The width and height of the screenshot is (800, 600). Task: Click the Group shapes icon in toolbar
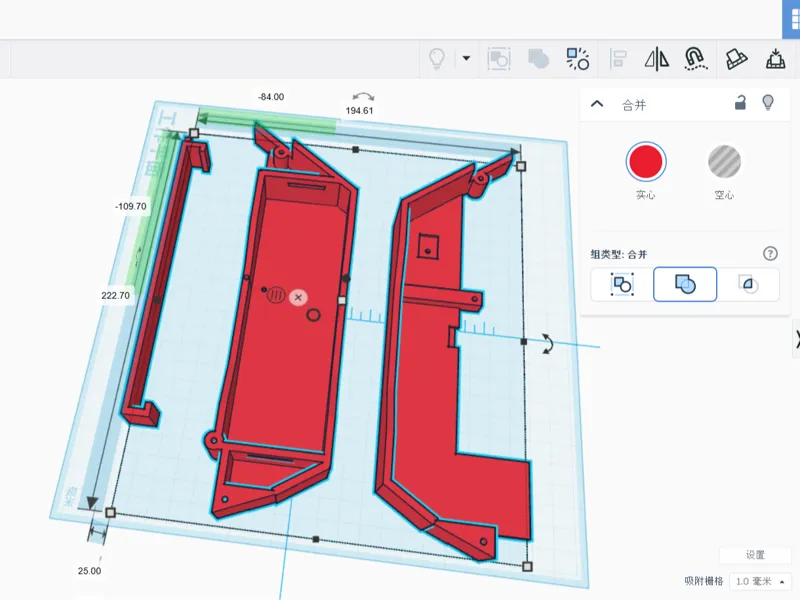(x=499, y=59)
